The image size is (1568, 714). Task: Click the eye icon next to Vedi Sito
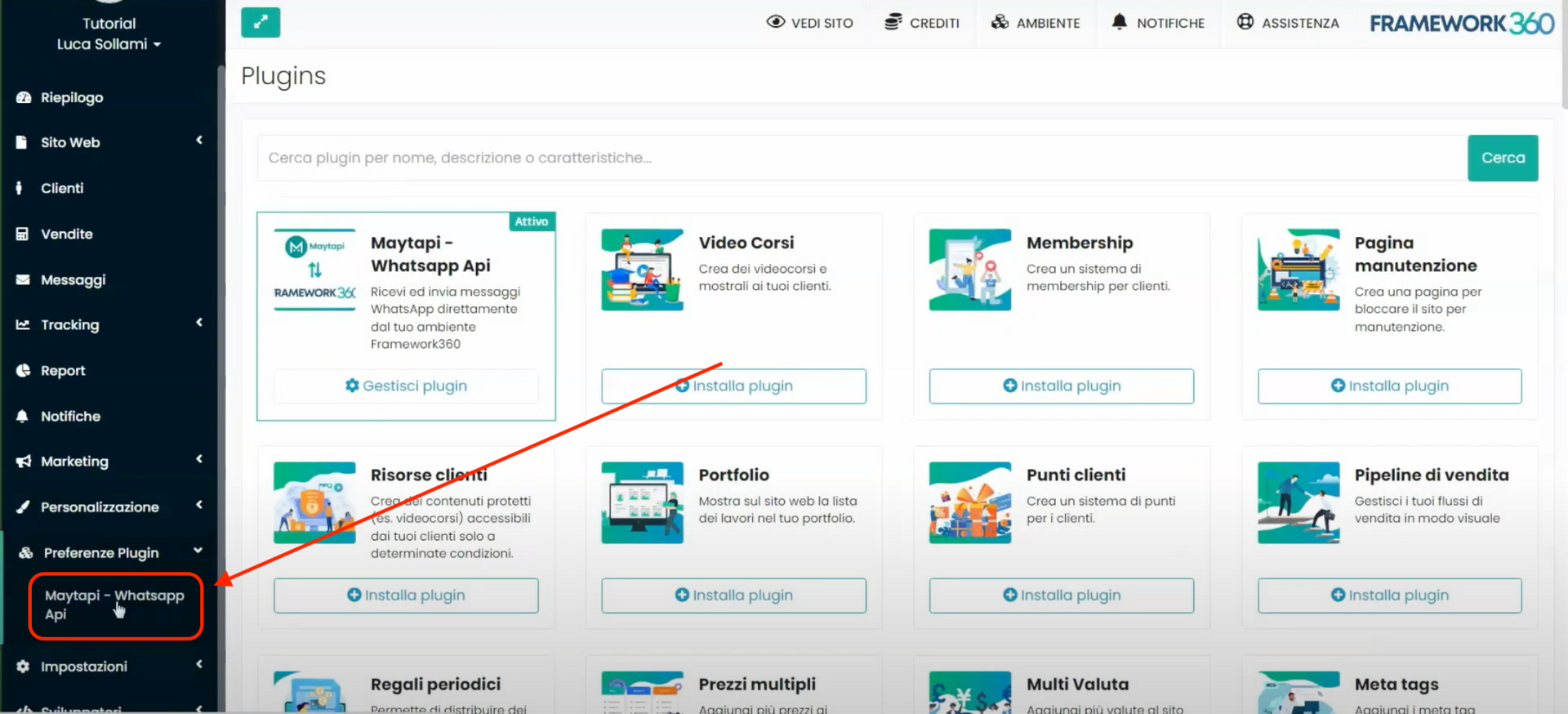(775, 22)
